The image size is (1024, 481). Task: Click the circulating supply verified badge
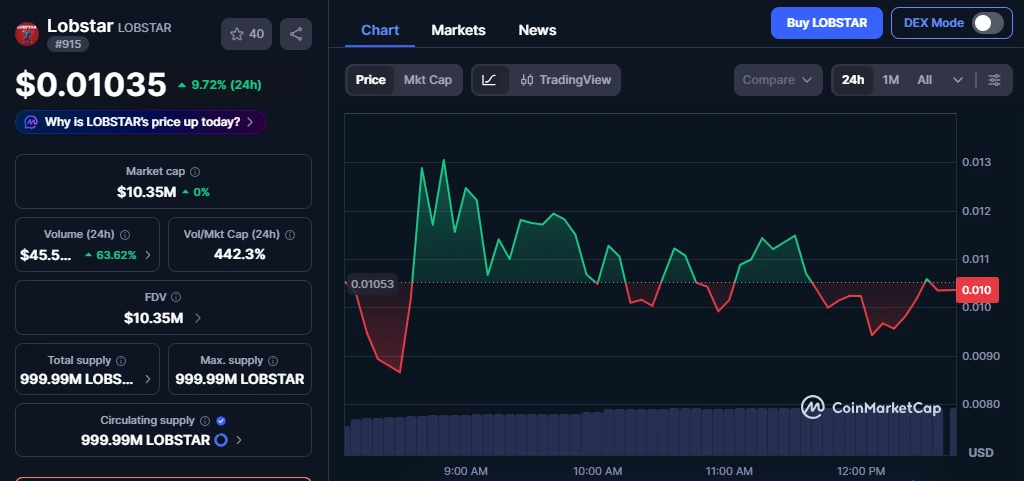coord(221,421)
